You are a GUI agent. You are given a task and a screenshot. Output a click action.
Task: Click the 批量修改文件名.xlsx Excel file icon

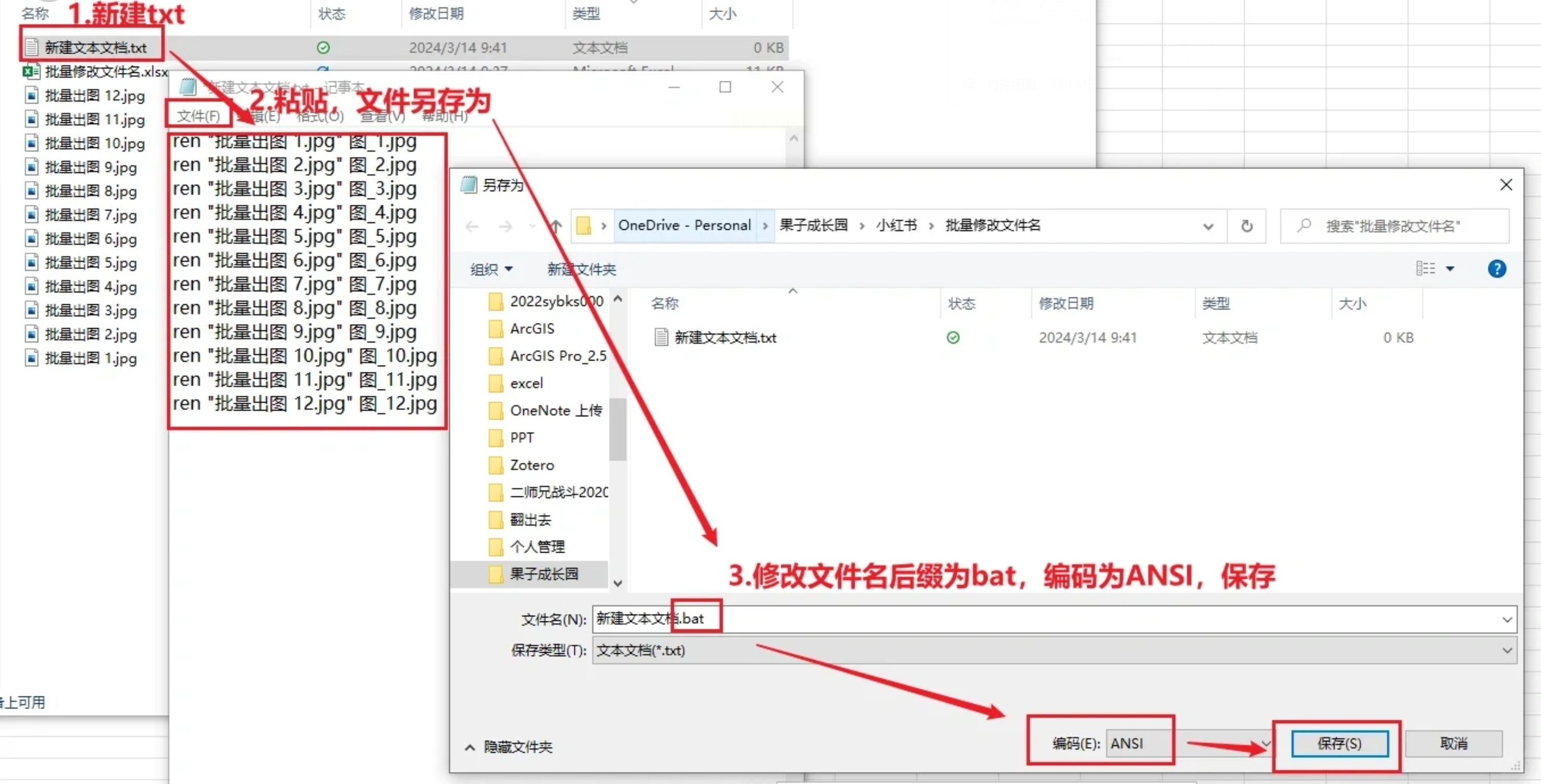pos(31,72)
